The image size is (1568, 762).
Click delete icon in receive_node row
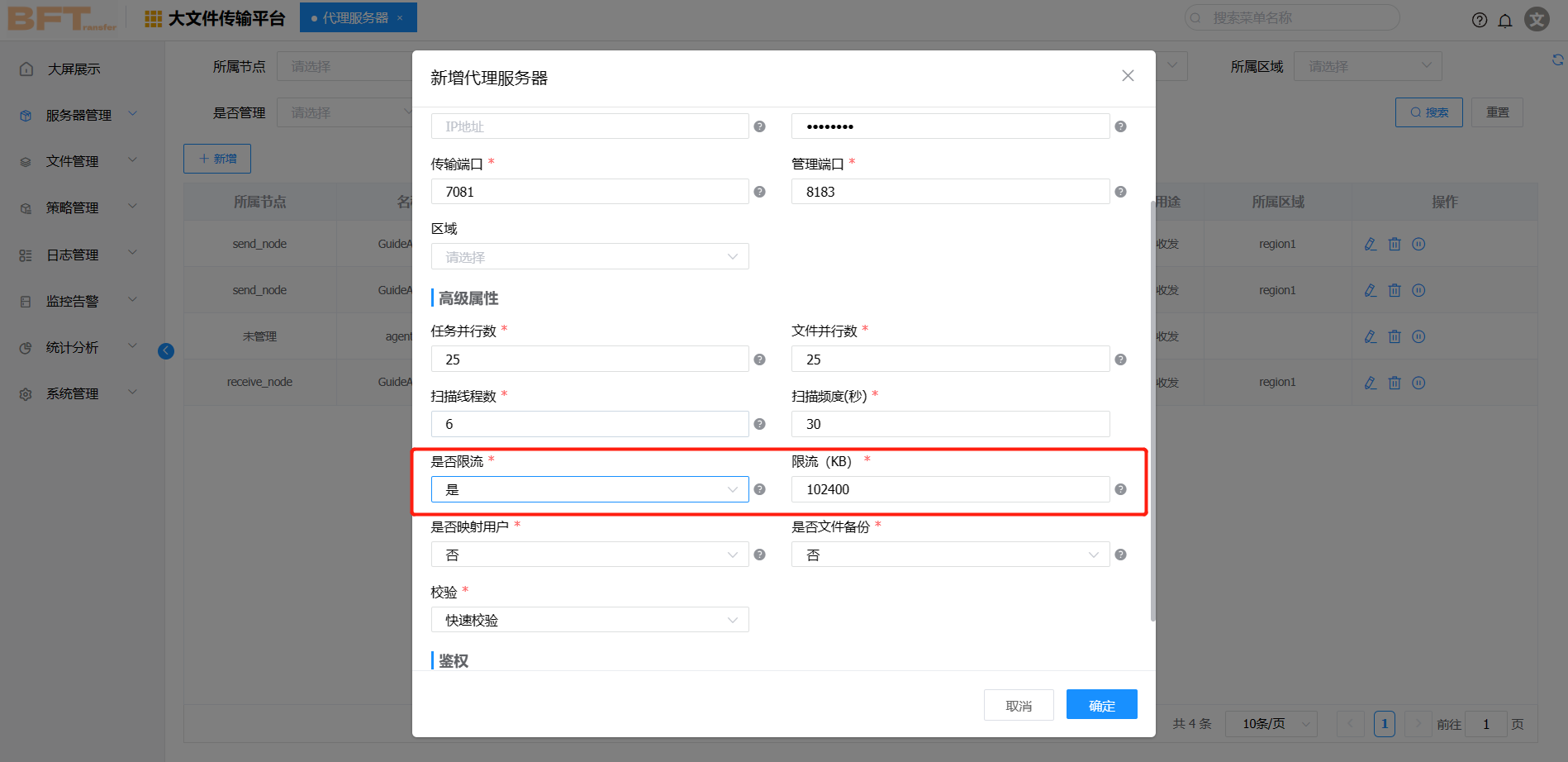(1395, 383)
